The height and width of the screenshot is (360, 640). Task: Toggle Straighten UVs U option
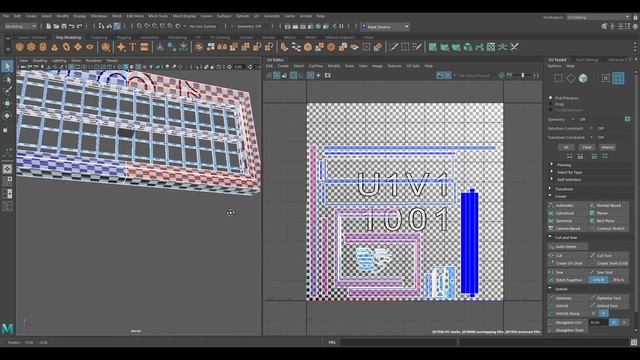[614, 322]
